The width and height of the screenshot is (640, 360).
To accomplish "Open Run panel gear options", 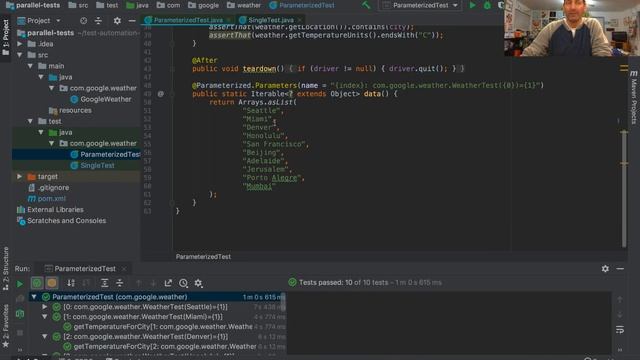I will pyautogui.click(x=605, y=269).
